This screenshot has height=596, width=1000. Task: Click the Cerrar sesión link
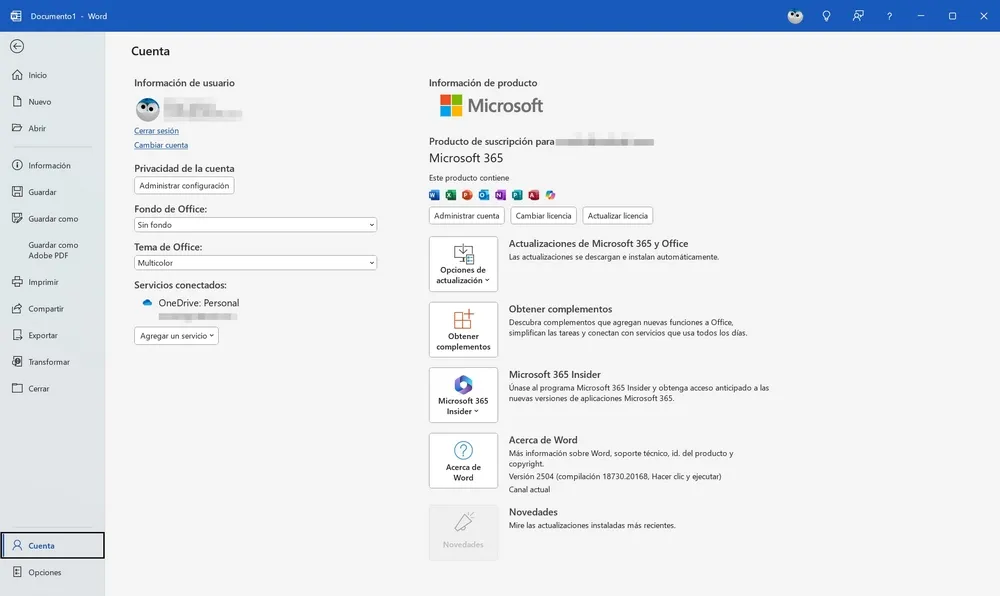tap(156, 131)
